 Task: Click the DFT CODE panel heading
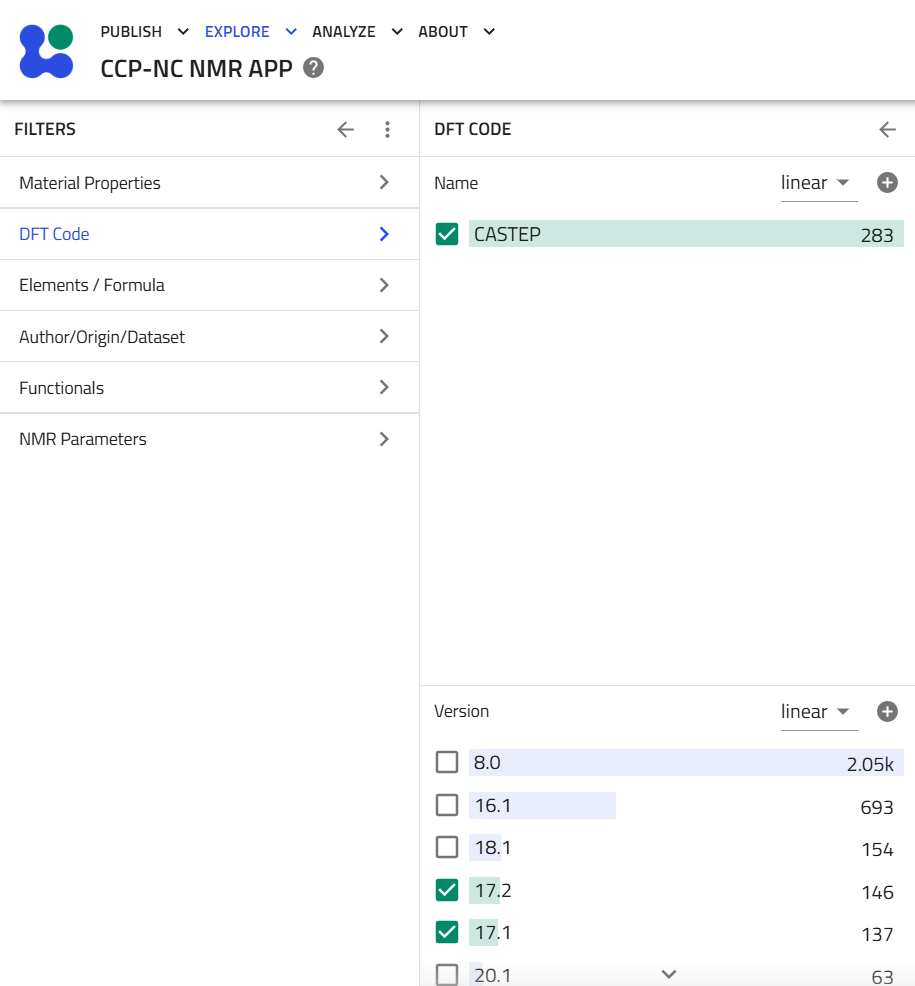(x=472, y=129)
